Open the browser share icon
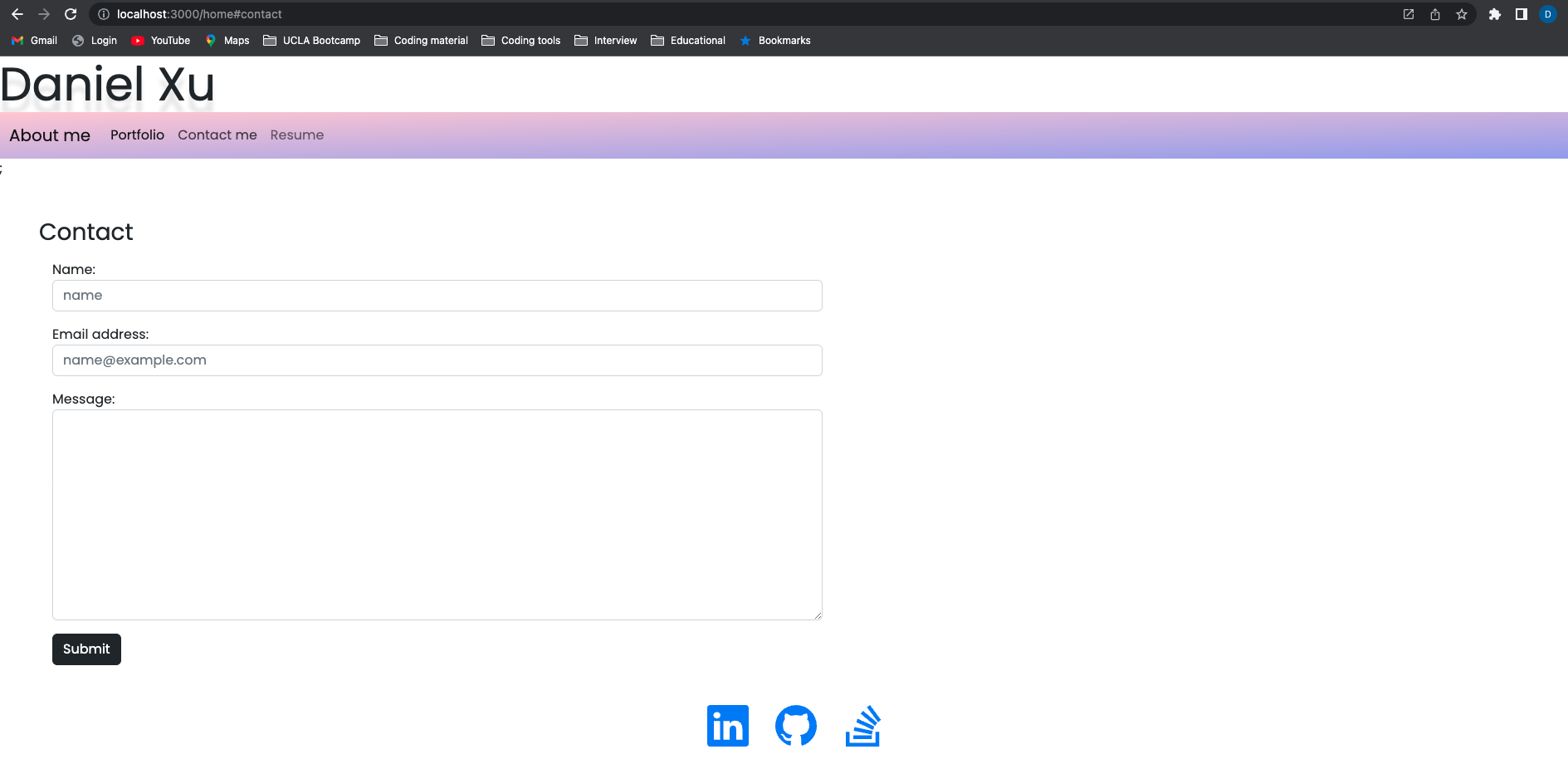The width and height of the screenshot is (1568, 764). point(1435,14)
